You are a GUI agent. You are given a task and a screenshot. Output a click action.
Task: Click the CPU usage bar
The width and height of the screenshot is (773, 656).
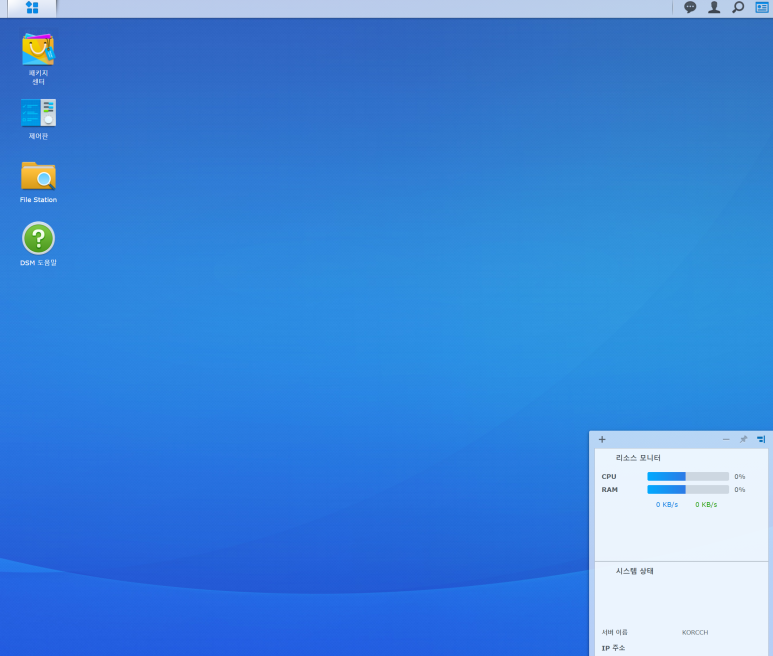pos(688,476)
